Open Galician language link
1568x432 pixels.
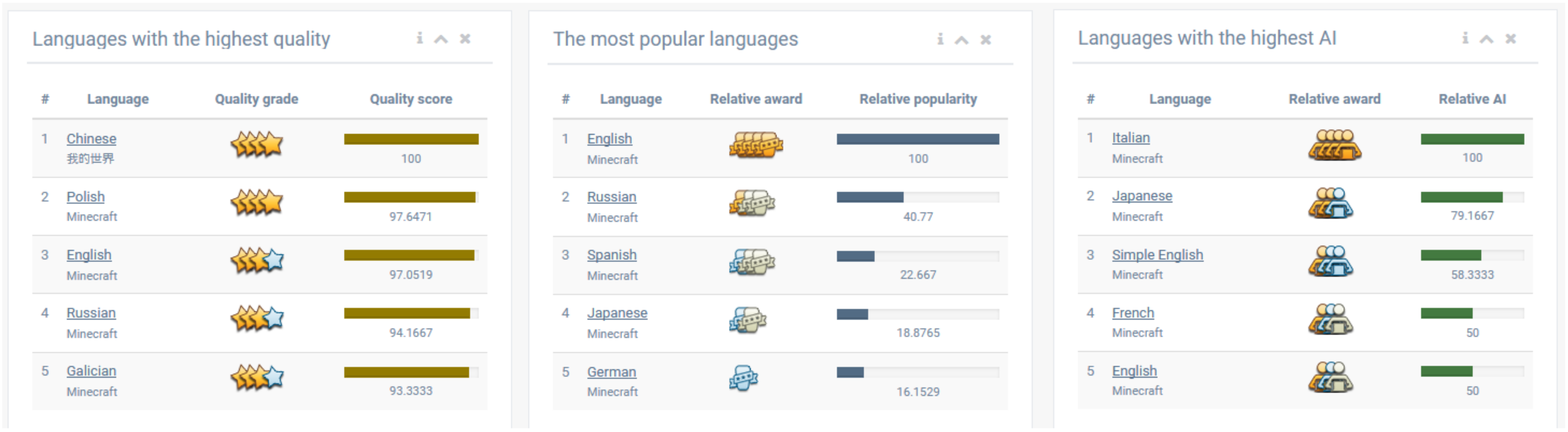[91, 371]
